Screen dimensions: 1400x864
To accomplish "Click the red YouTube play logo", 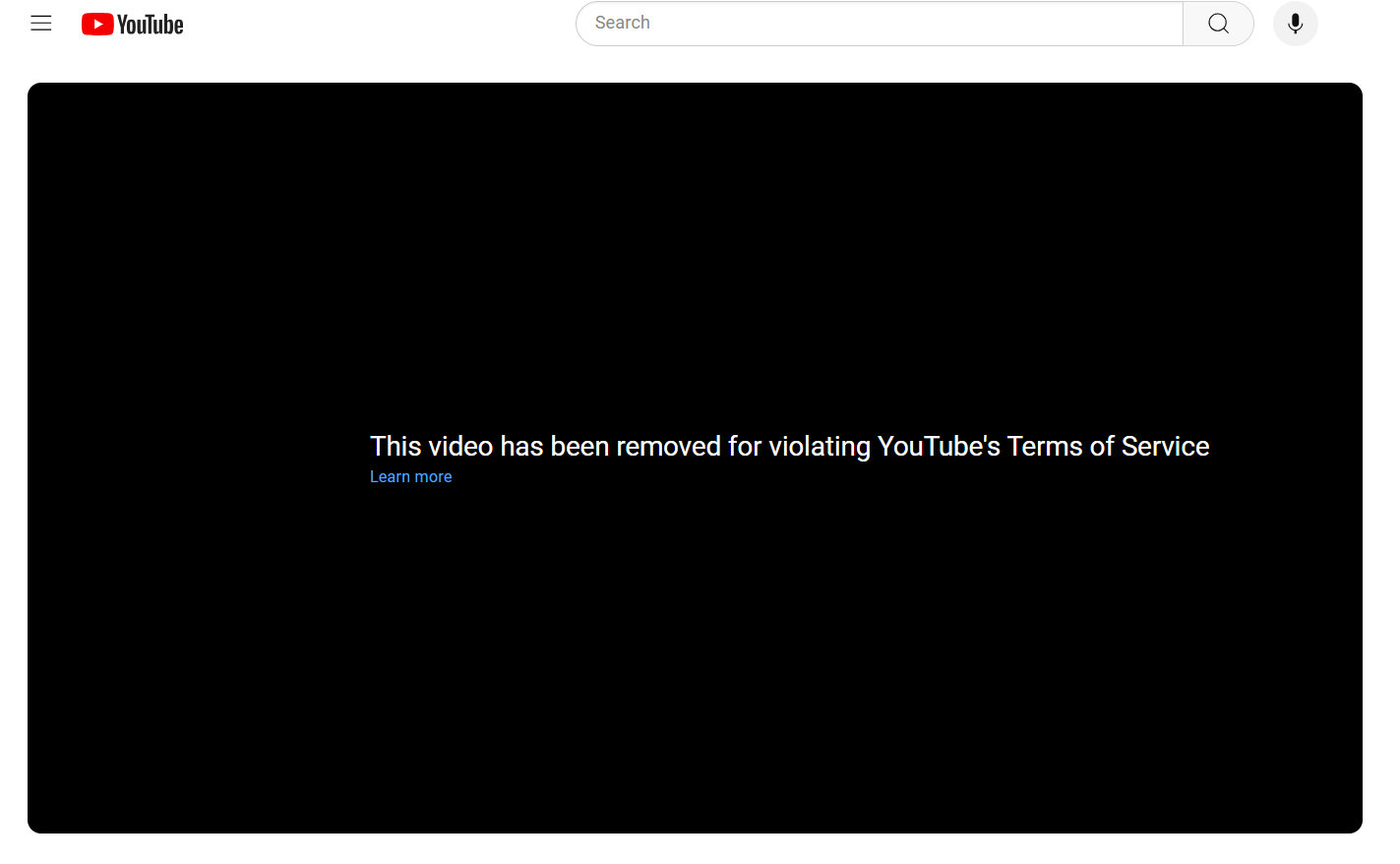I will [97, 24].
